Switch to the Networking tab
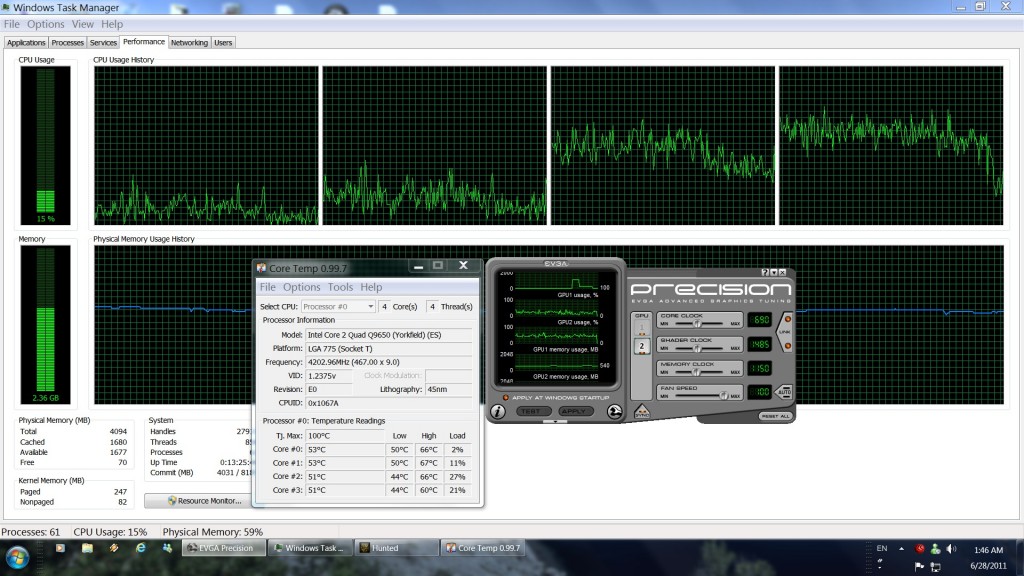Screen dimensions: 1024x576 (189, 42)
